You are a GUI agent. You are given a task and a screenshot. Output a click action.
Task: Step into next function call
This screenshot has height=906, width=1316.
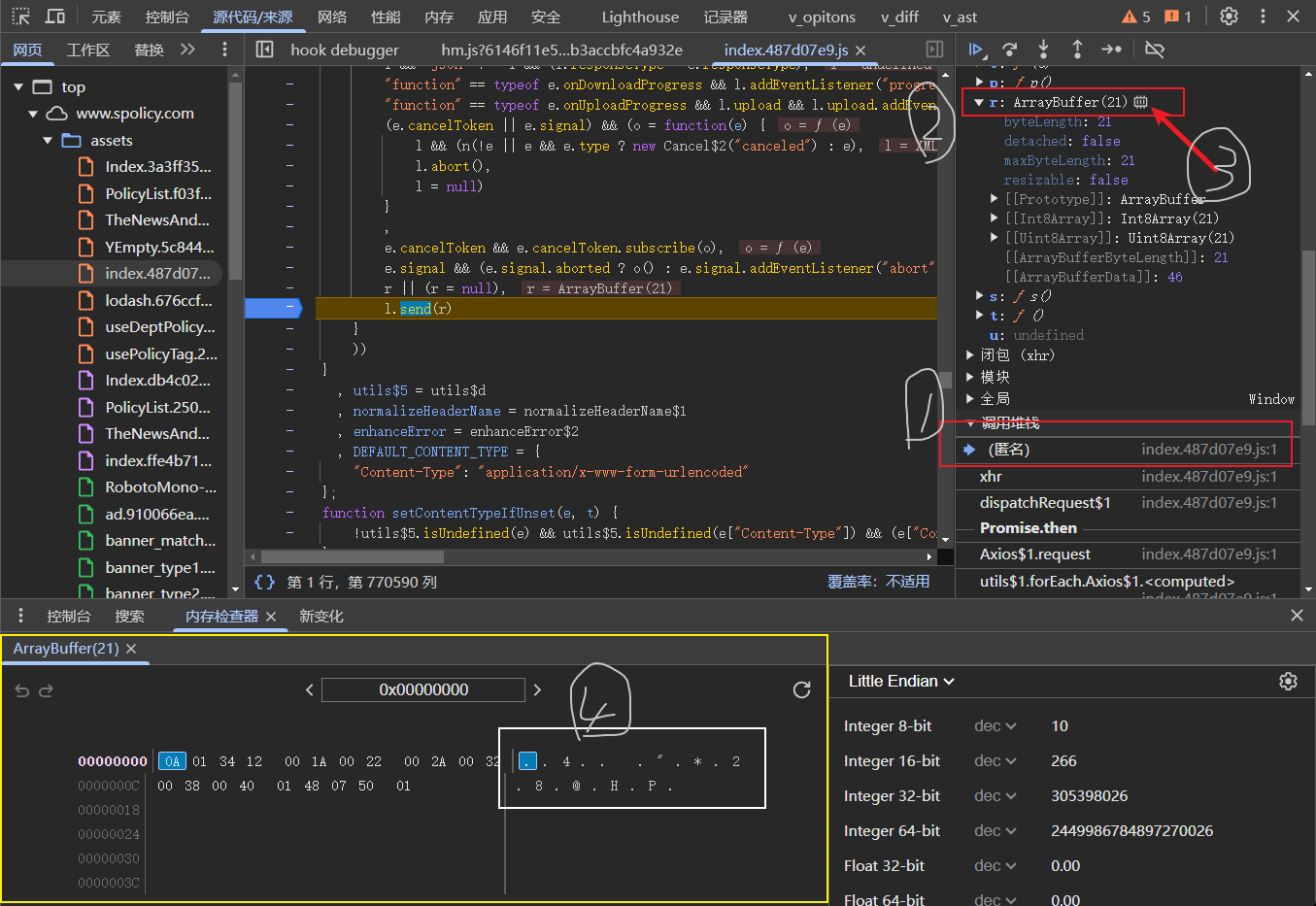(1043, 50)
